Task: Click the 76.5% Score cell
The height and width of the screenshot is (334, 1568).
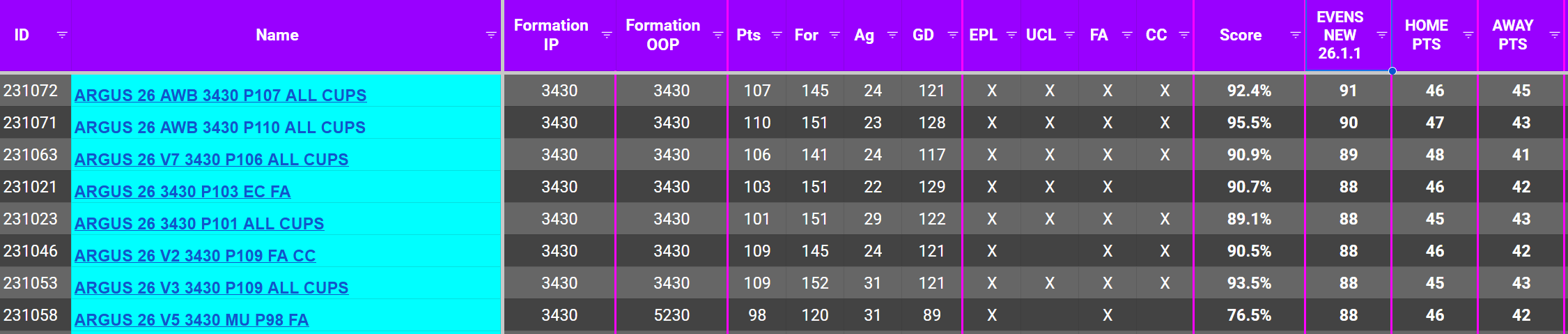Action: pos(1249,315)
